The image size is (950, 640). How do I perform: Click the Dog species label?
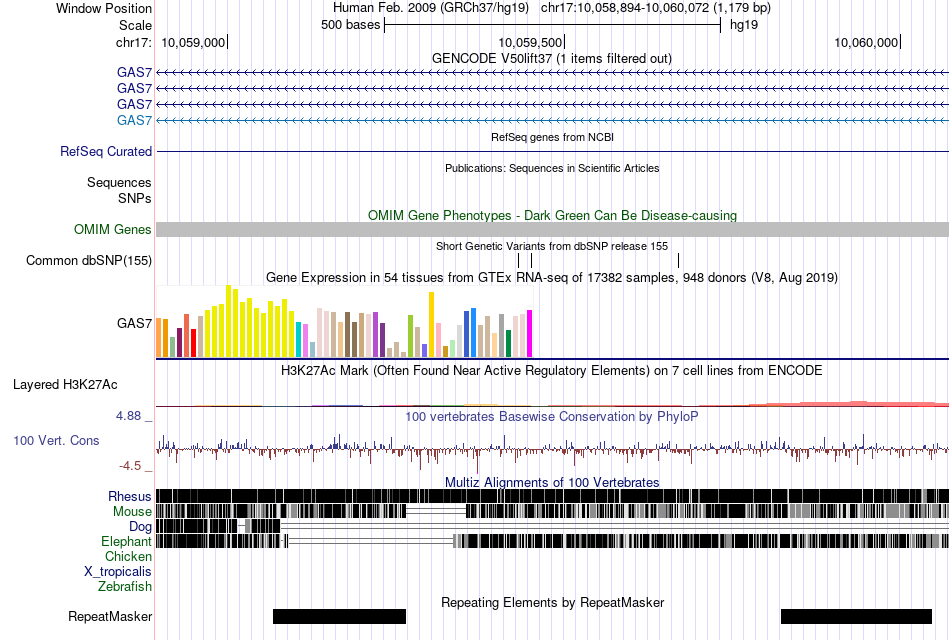[140, 527]
